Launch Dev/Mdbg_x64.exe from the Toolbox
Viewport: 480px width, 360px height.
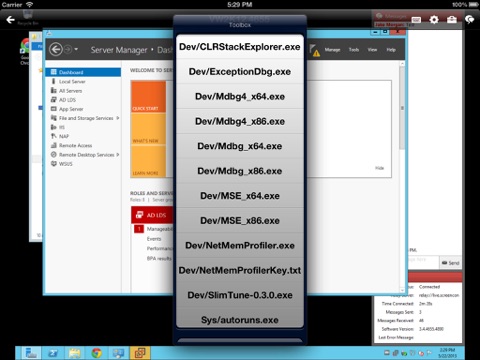240,146
